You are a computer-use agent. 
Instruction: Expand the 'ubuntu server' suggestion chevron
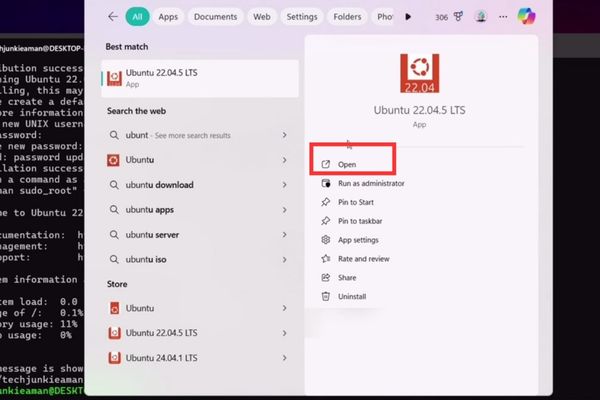pyautogui.click(x=286, y=236)
